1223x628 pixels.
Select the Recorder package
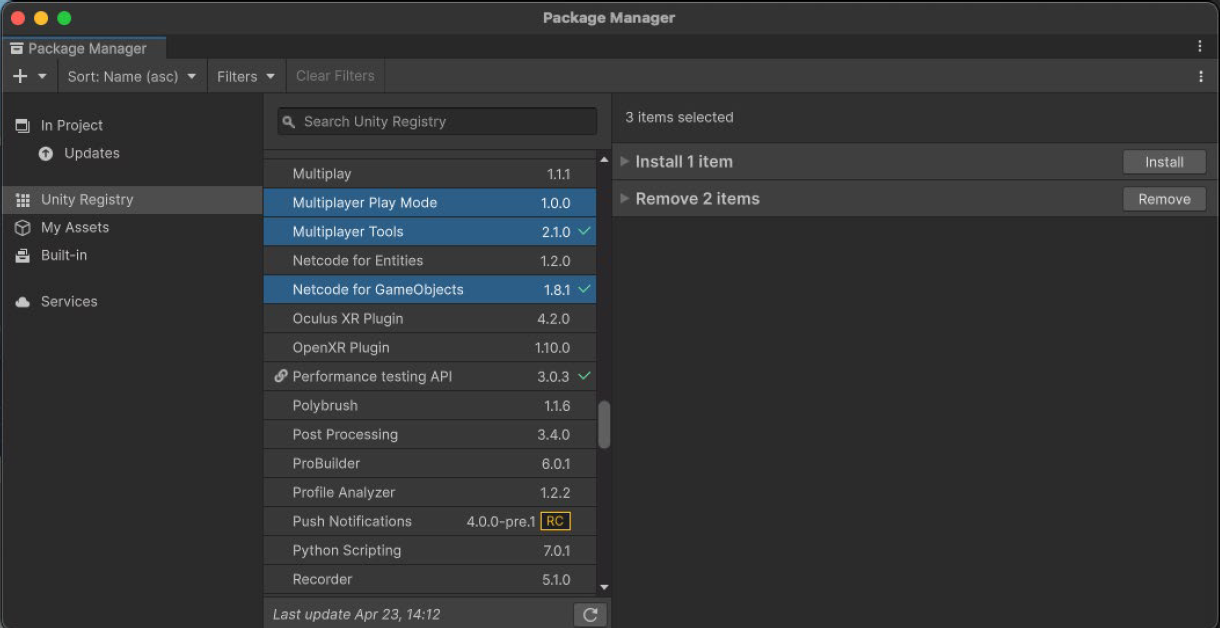point(430,580)
